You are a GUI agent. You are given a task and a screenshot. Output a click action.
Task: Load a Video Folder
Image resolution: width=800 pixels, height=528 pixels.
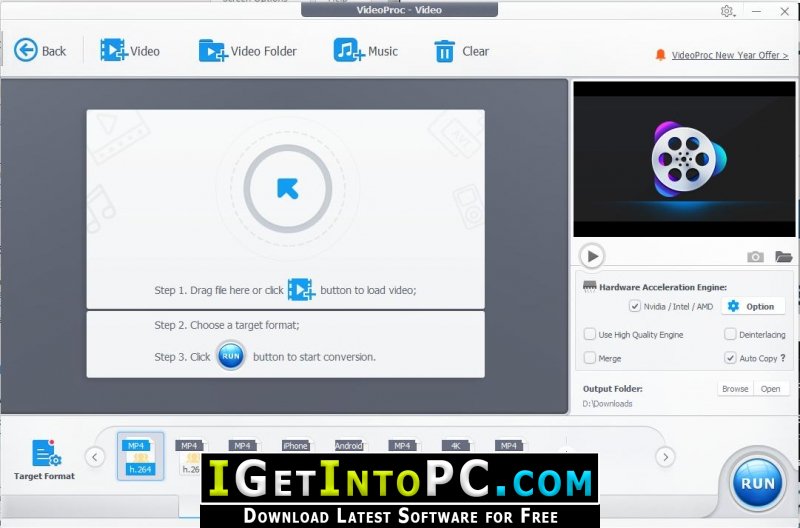(247, 51)
